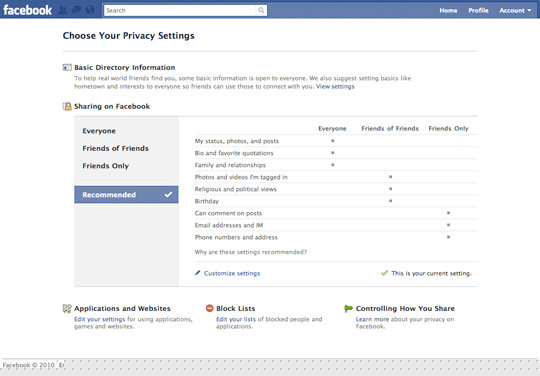Viewport: 540px width, 376px height.
Task: Click Can comment on posts row
Action: pyautogui.click(x=336, y=213)
